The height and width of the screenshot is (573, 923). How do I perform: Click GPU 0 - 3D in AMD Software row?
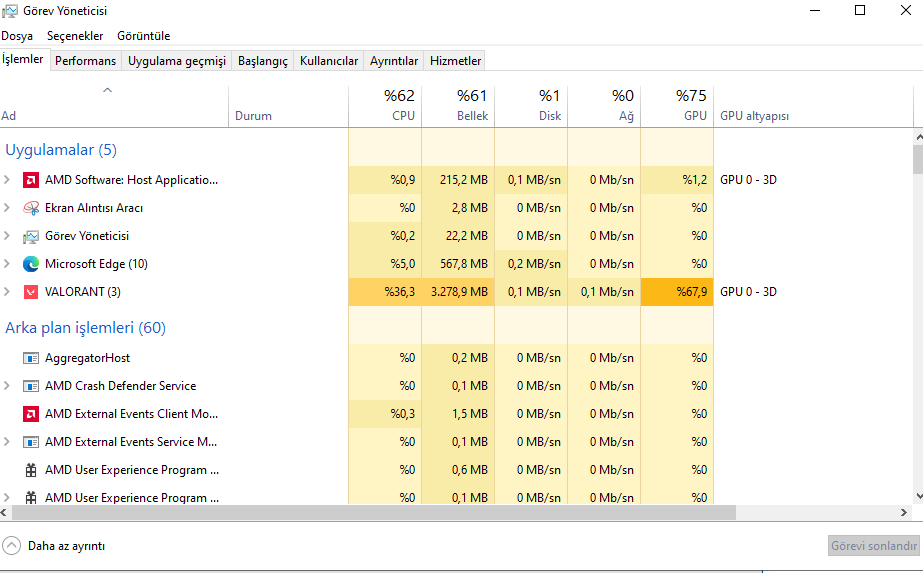click(x=748, y=180)
